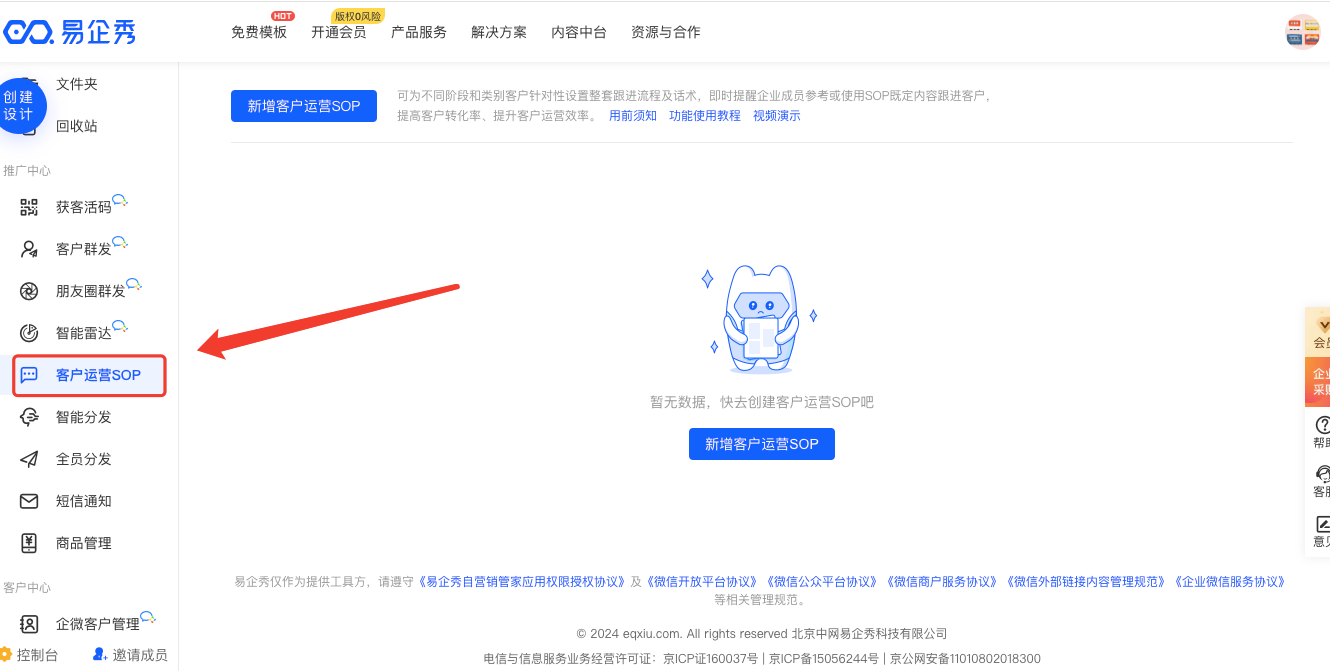Screen dimensions: 1330x671
Task: Select 客户运营SOP in the sidebar
Action: point(98,375)
